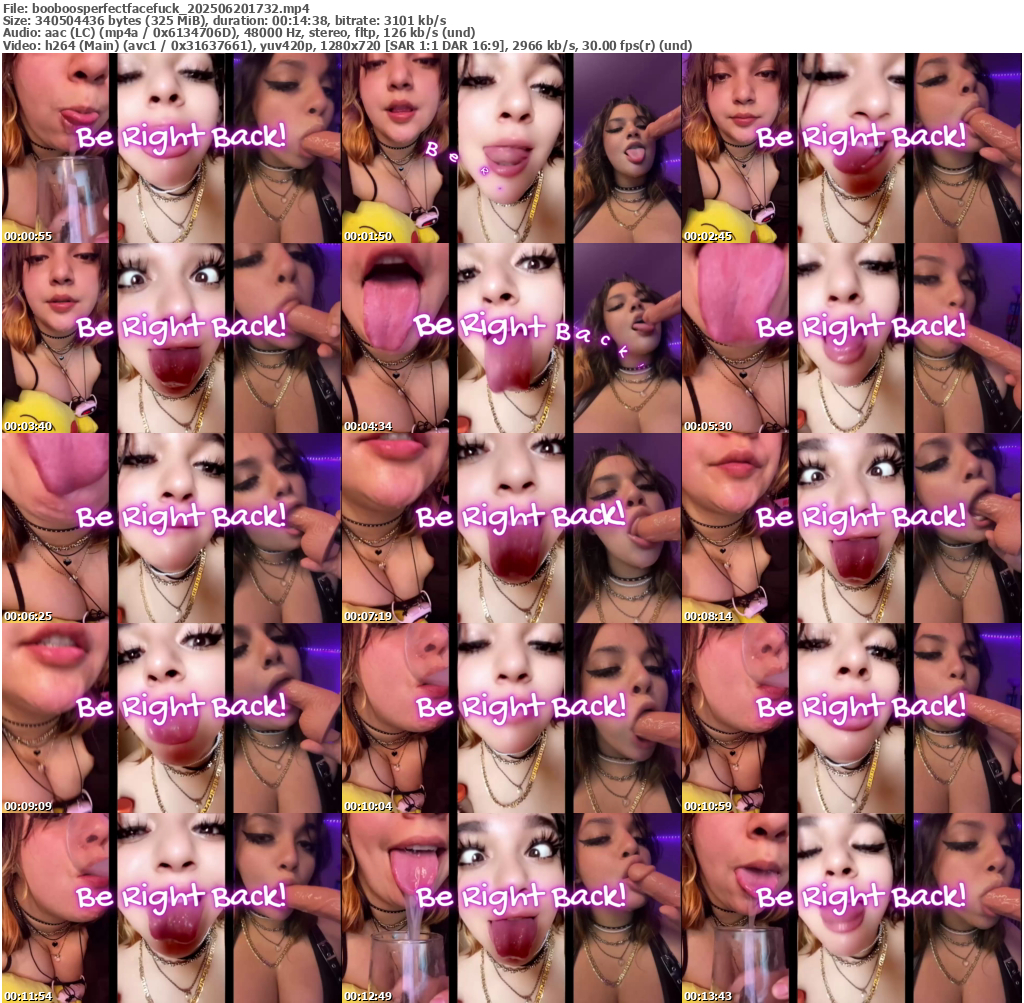Select the frame timestamped 00:12:49
The image size is (1024, 1003).
coord(511,907)
